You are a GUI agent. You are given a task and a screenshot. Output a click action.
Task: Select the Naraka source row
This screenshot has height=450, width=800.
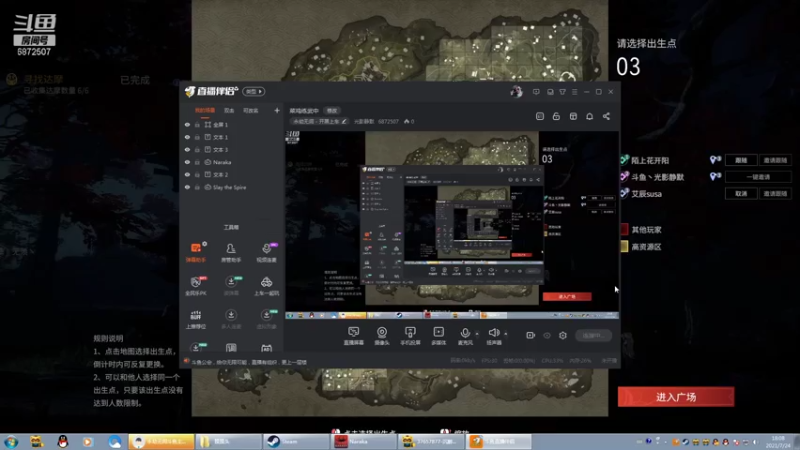click(x=232, y=162)
